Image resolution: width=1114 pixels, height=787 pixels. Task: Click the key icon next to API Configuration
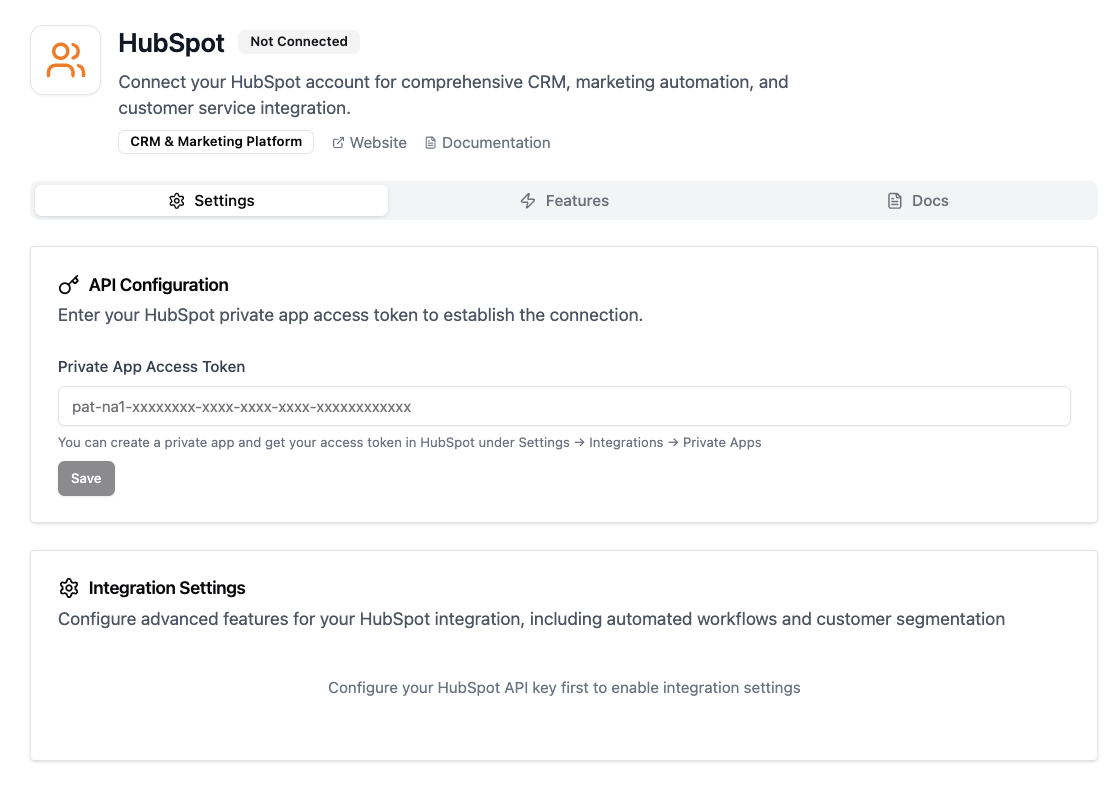click(66, 284)
